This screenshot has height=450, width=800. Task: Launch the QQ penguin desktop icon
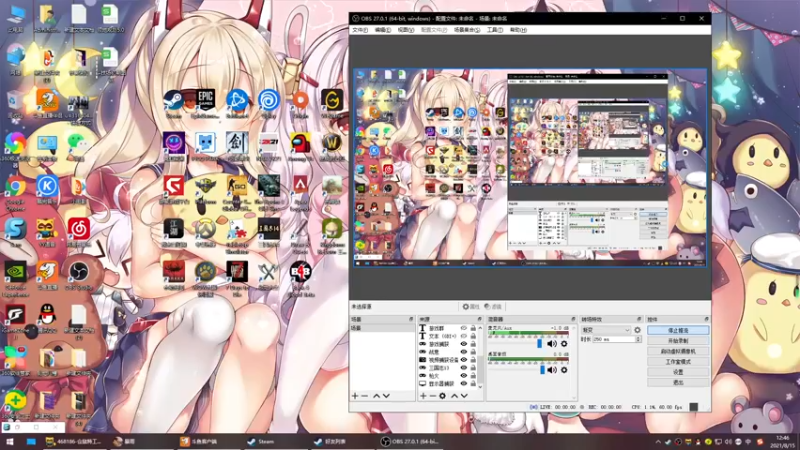[47, 315]
